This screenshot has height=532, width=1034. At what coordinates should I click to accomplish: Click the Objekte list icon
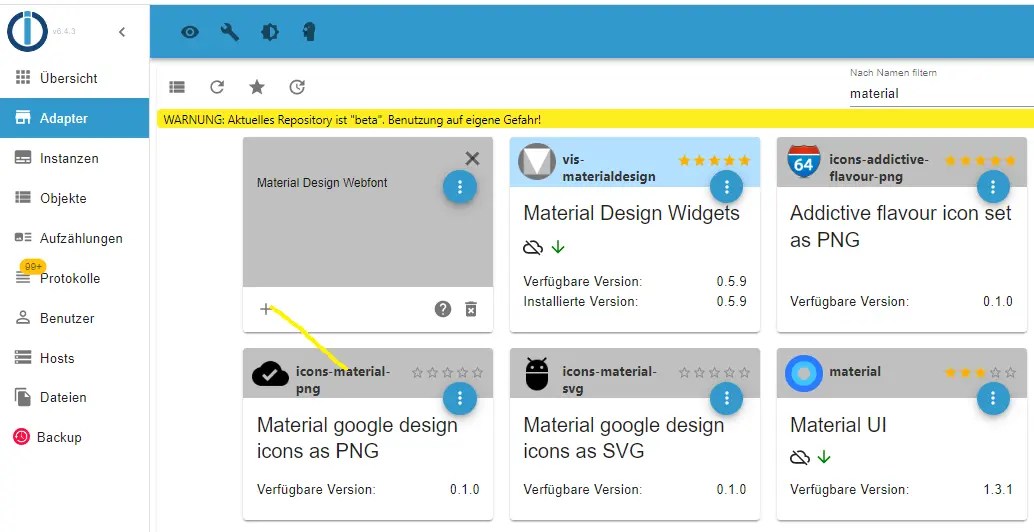click(23, 197)
